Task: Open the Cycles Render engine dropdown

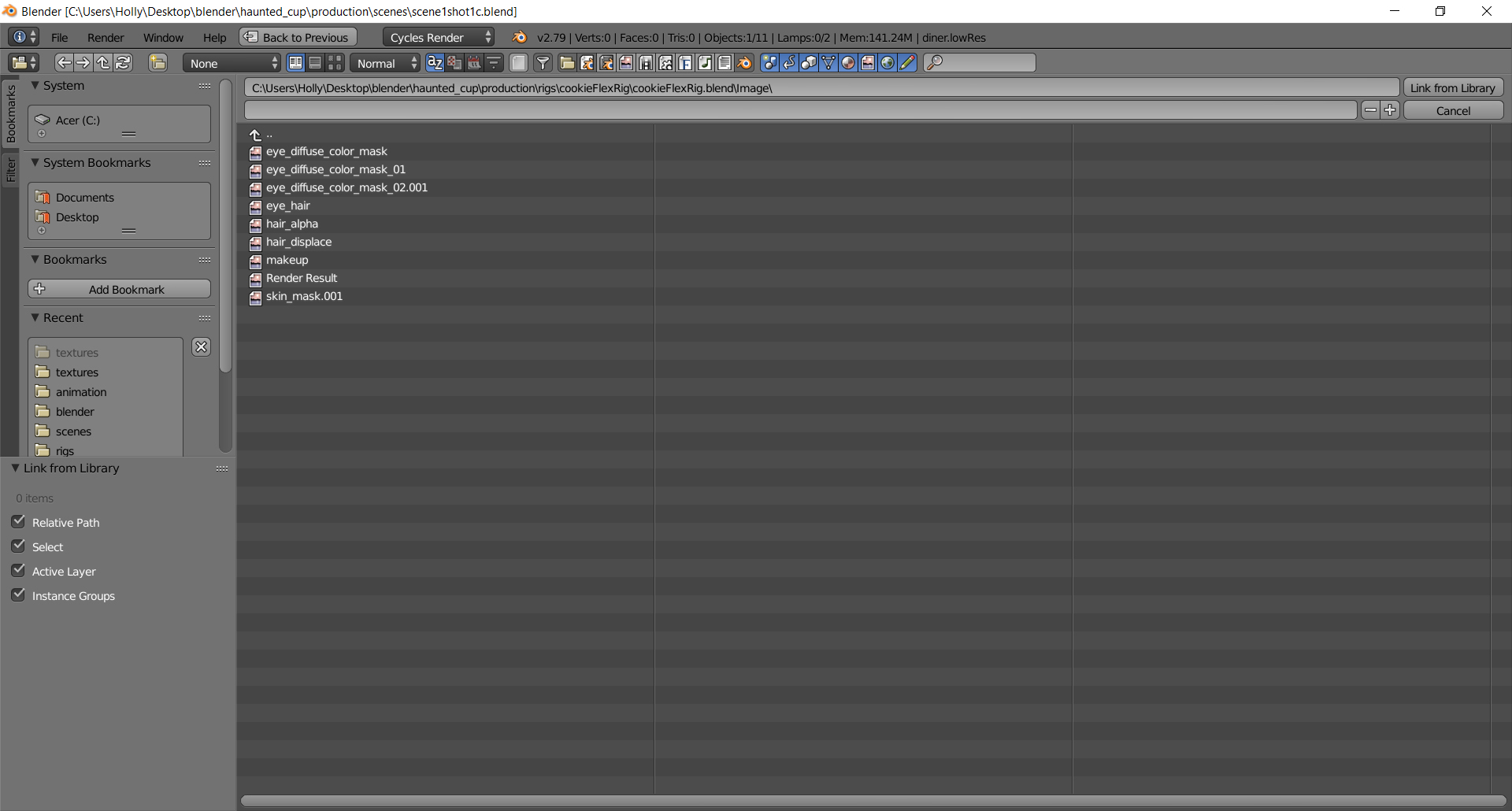Action: click(x=438, y=36)
